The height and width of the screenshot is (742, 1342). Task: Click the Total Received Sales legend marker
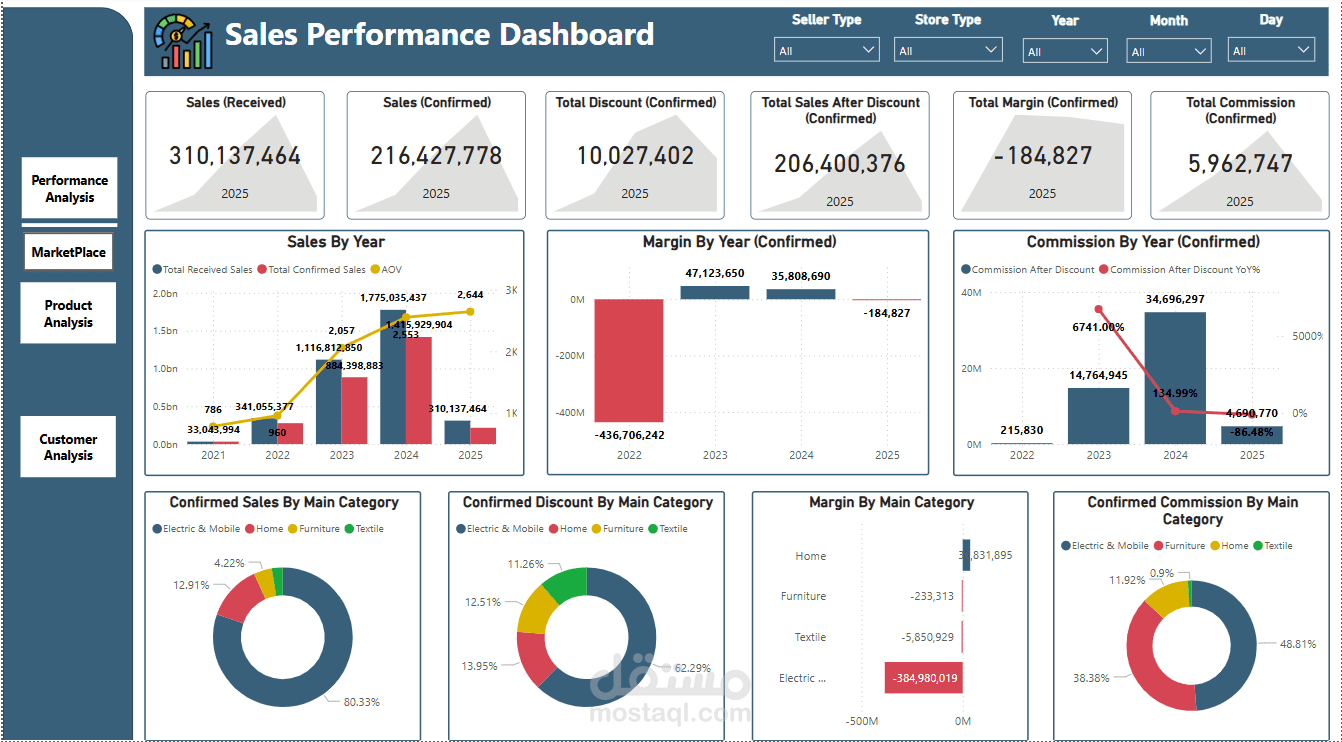coord(157,269)
